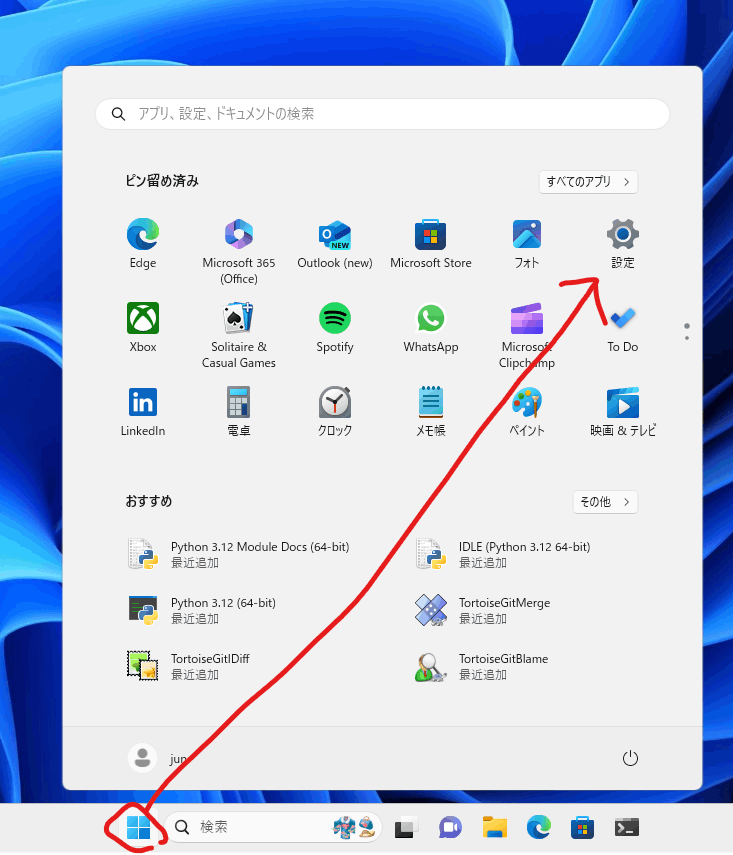This screenshot has width=733, height=855.
Task: Click the アプリ、設定、ドキュメントの検索 search box
Action: [382, 114]
